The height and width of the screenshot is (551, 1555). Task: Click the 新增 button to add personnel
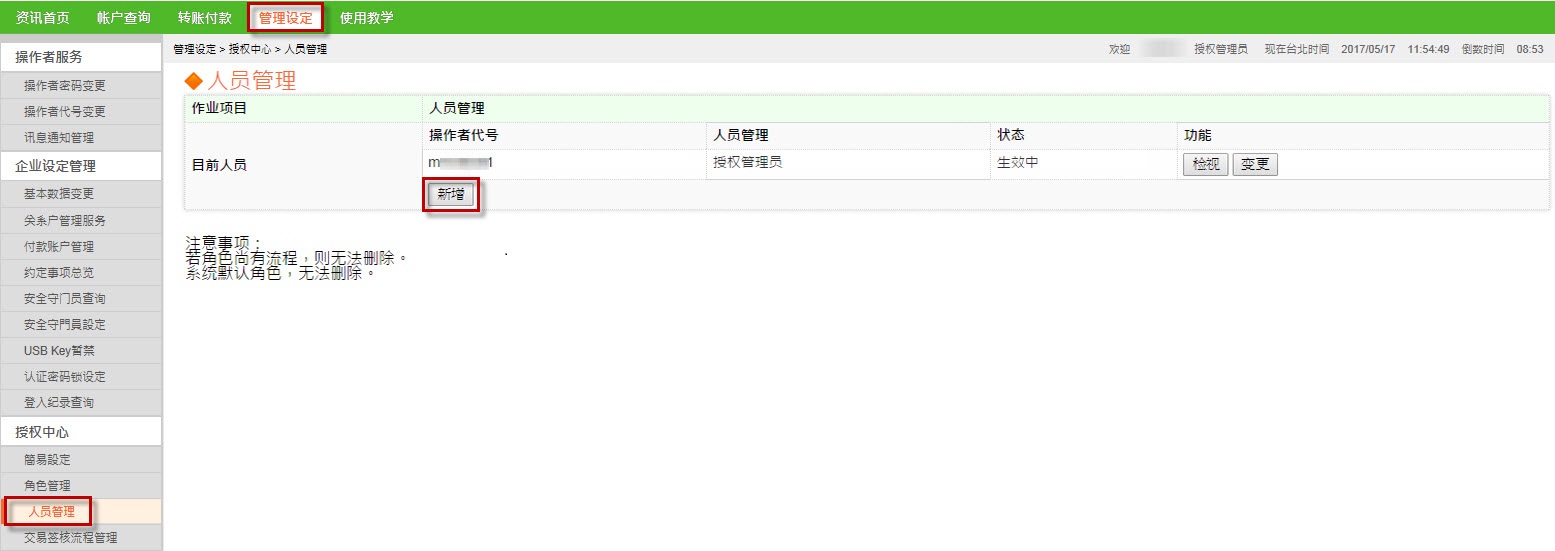451,195
